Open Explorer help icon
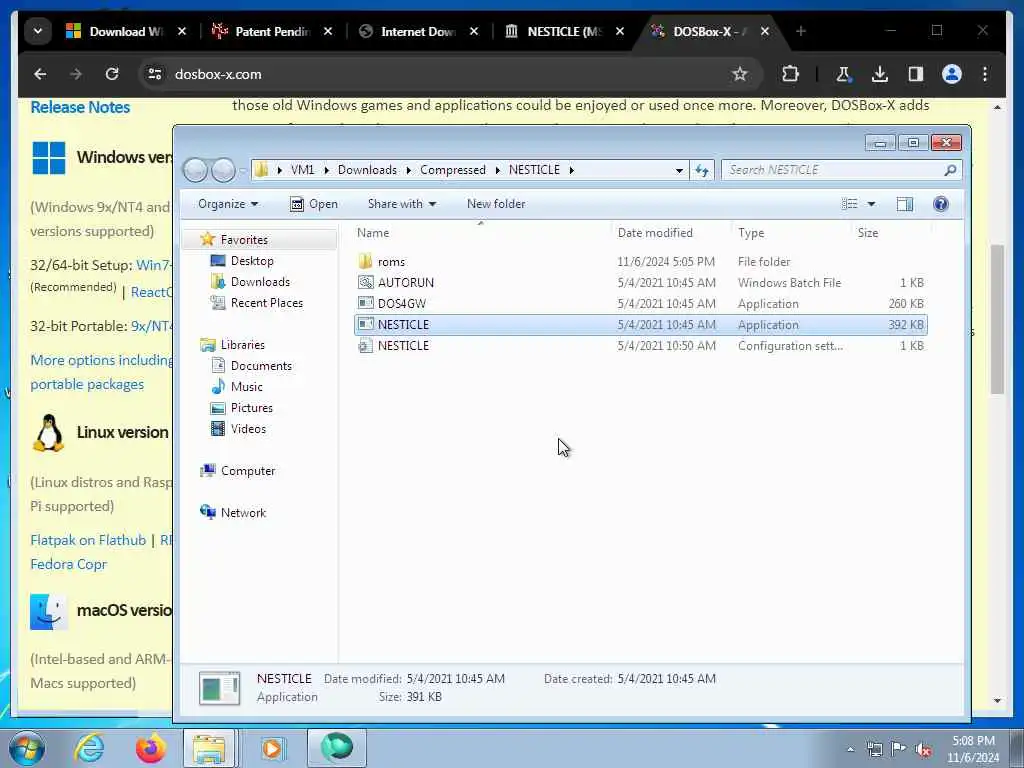1024x768 pixels. click(940, 204)
